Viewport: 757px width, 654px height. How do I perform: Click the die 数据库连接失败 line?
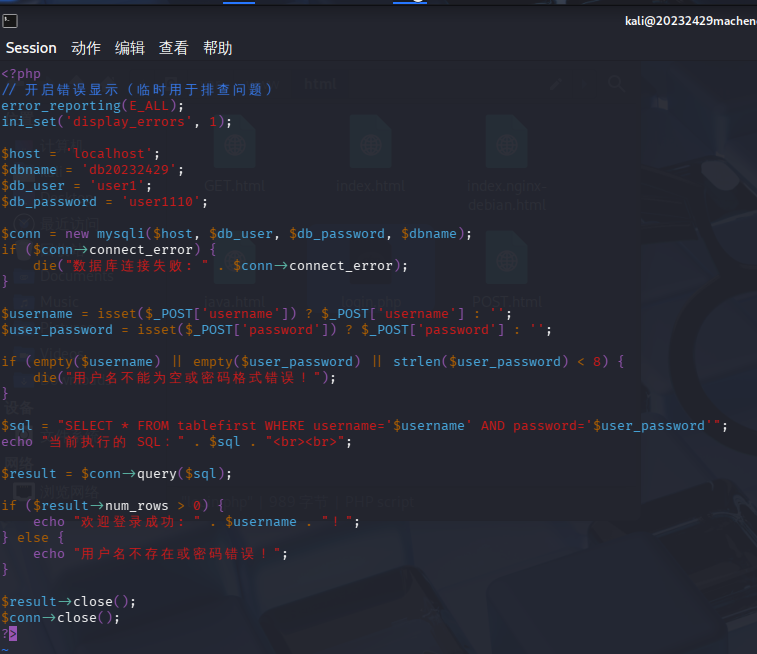tap(220, 265)
